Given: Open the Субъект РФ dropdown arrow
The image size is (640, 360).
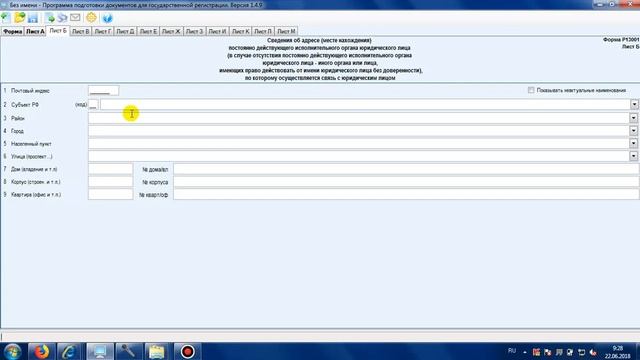Looking at the screenshot, I should pyautogui.click(x=634, y=104).
